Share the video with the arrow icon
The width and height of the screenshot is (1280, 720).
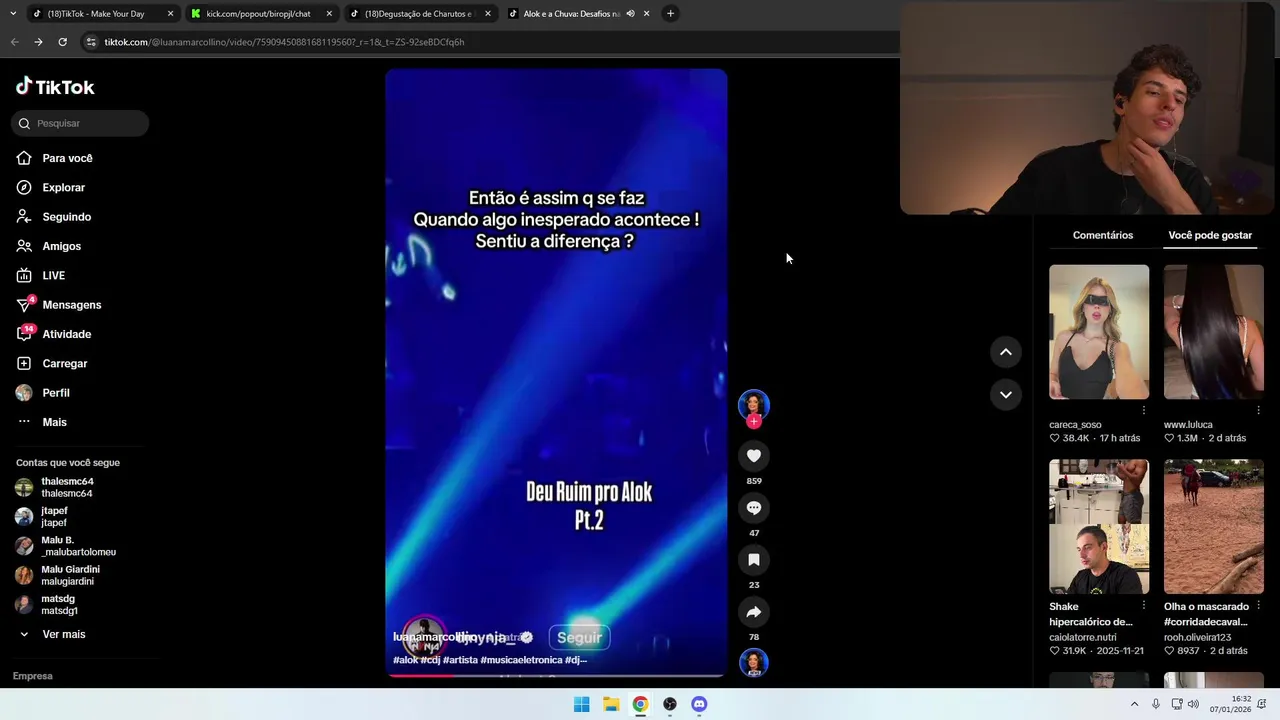pyautogui.click(x=754, y=612)
